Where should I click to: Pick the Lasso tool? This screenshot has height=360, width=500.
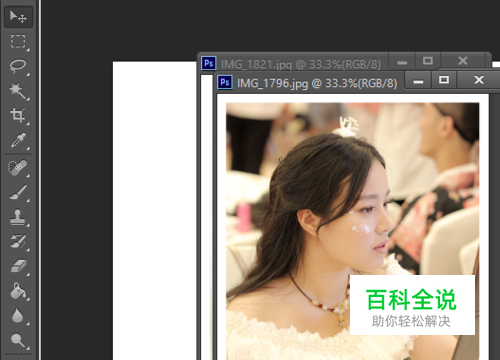[x=18, y=66]
